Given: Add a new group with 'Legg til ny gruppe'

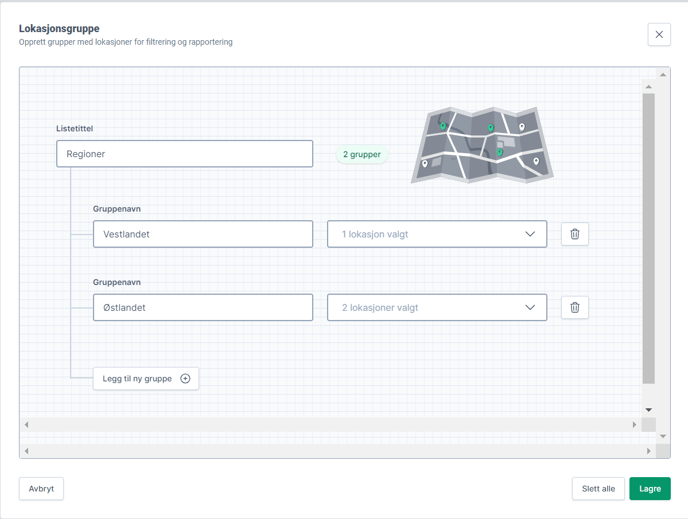Looking at the screenshot, I should [x=146, y=379].
